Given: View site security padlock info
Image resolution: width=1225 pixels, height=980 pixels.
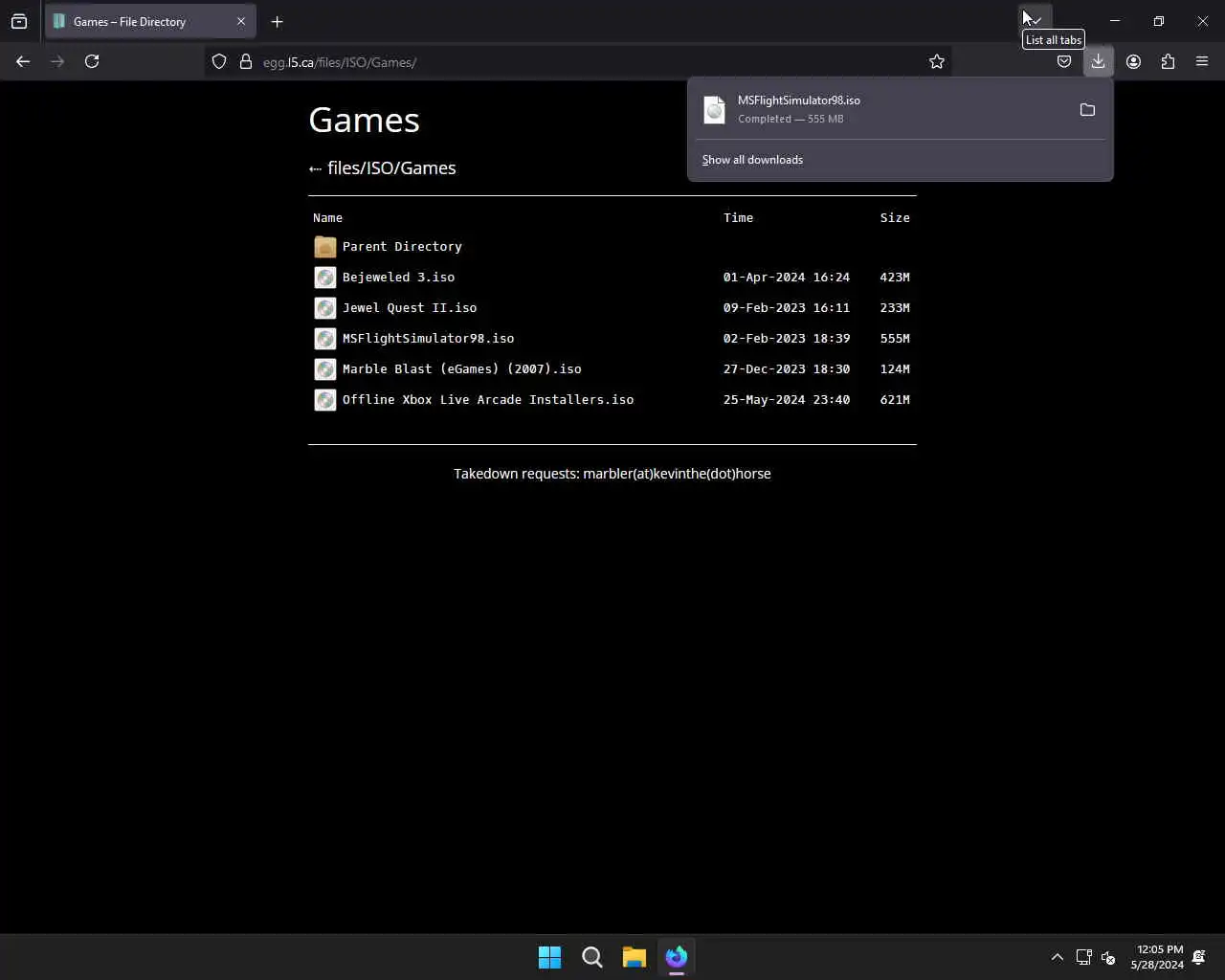Looking at the screenshot, I should tap(246, 61).
